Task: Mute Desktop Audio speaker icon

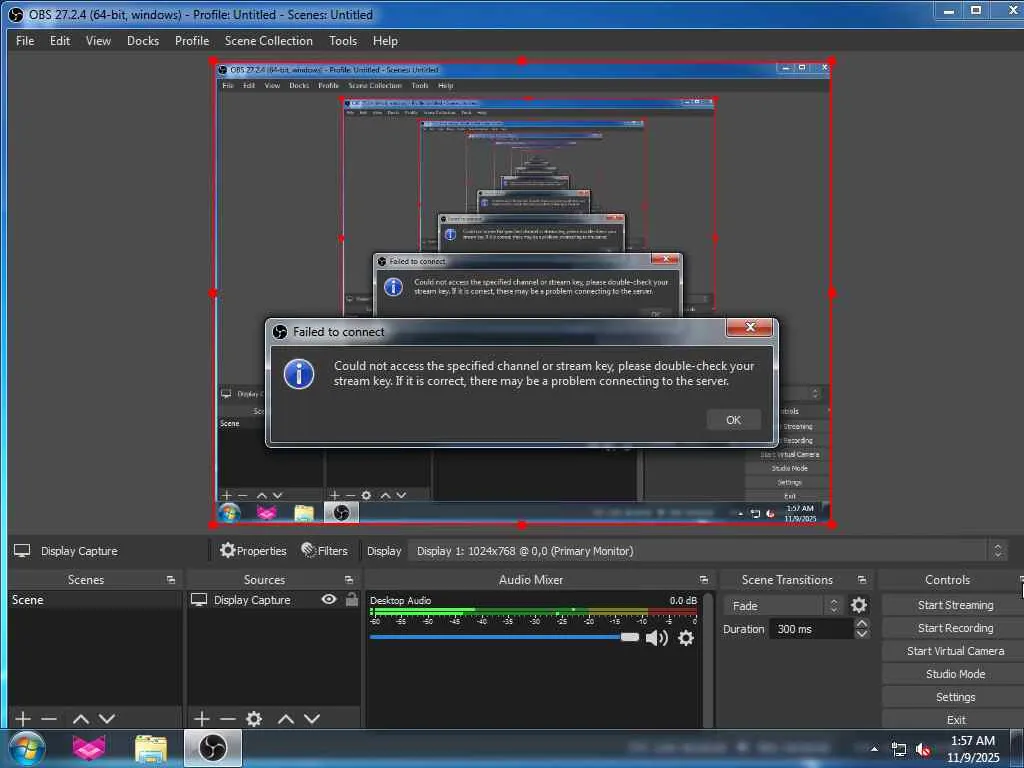Action: point(656,638)
